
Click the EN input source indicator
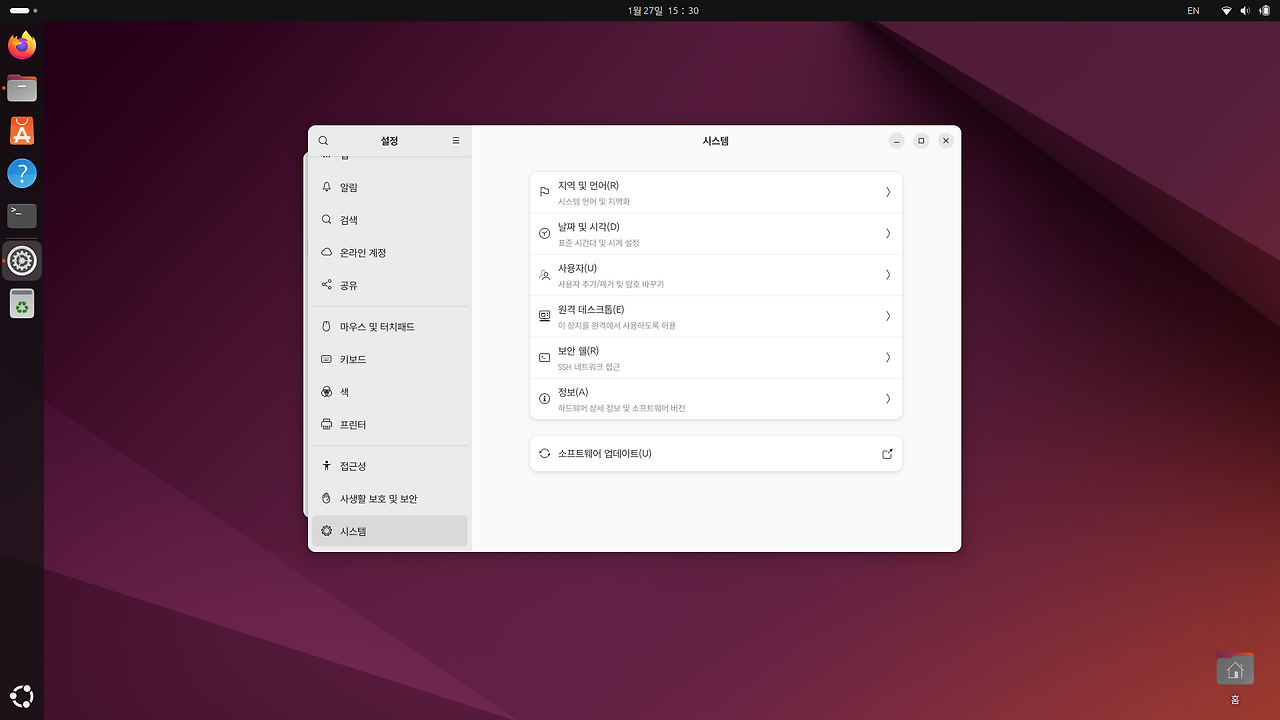1193,10
